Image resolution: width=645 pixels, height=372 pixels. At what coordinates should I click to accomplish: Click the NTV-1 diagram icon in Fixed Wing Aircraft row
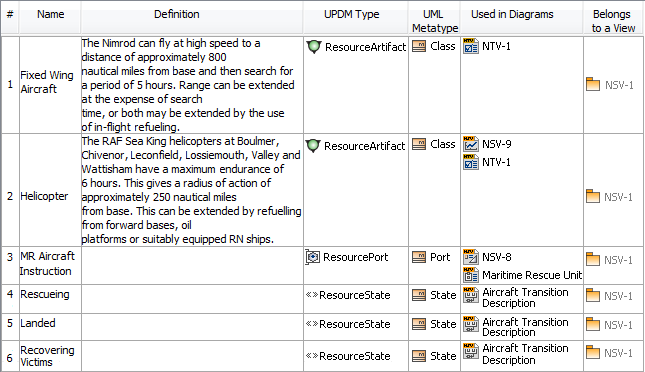point(471,46)
